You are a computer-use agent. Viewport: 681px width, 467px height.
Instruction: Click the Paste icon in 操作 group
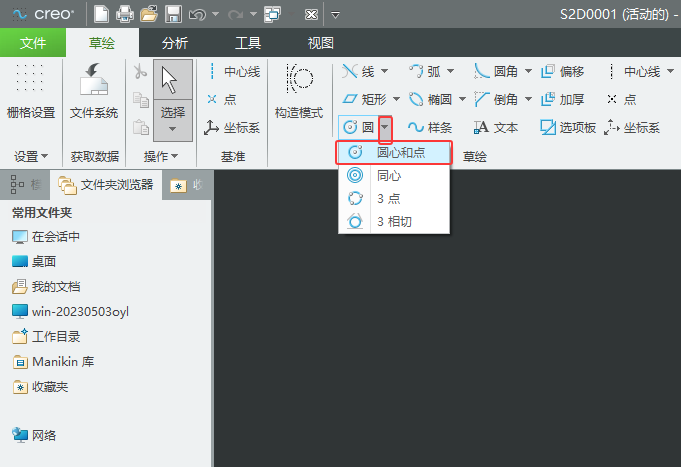[140, 127]
